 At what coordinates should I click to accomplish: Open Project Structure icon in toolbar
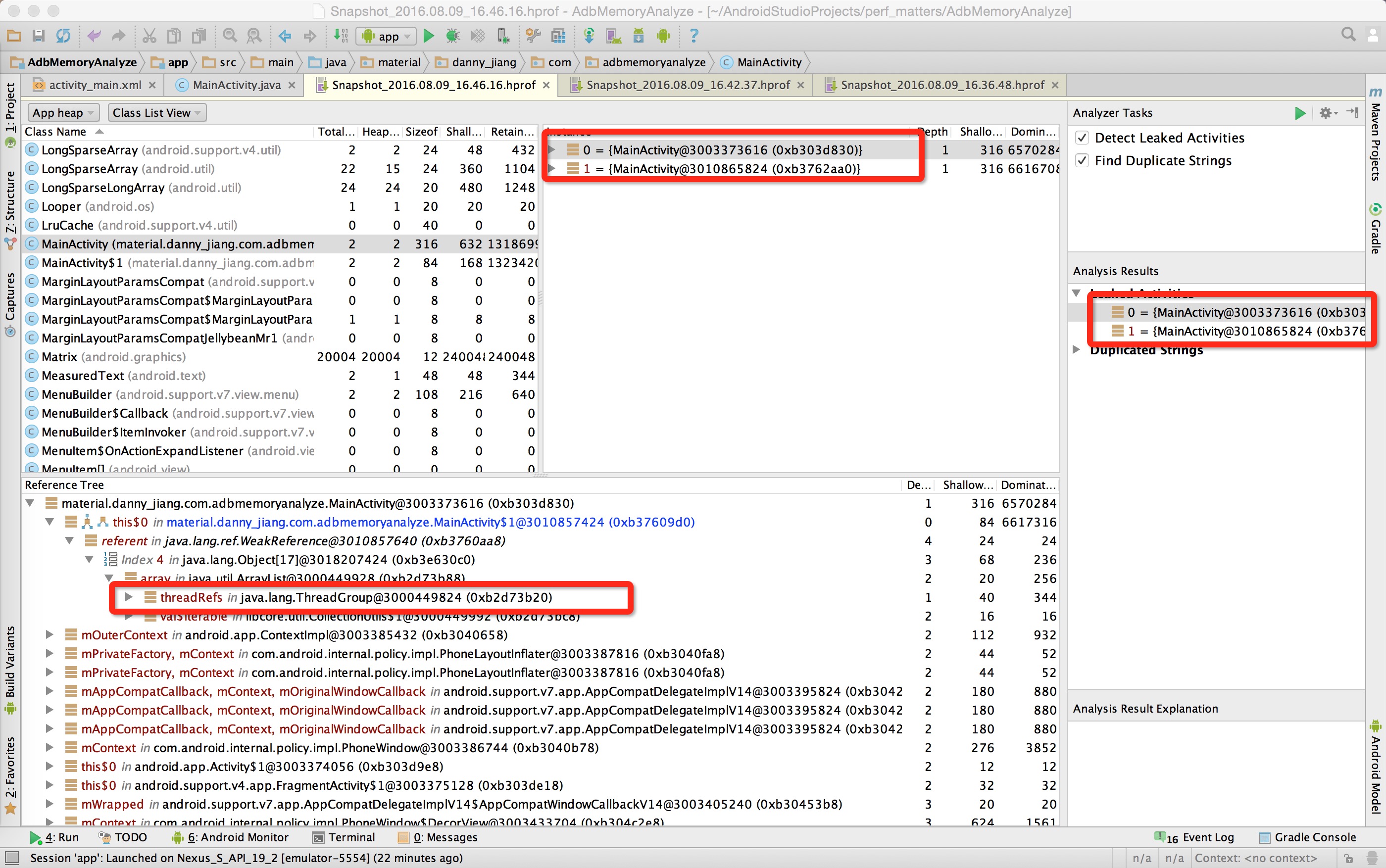point(558,36)
